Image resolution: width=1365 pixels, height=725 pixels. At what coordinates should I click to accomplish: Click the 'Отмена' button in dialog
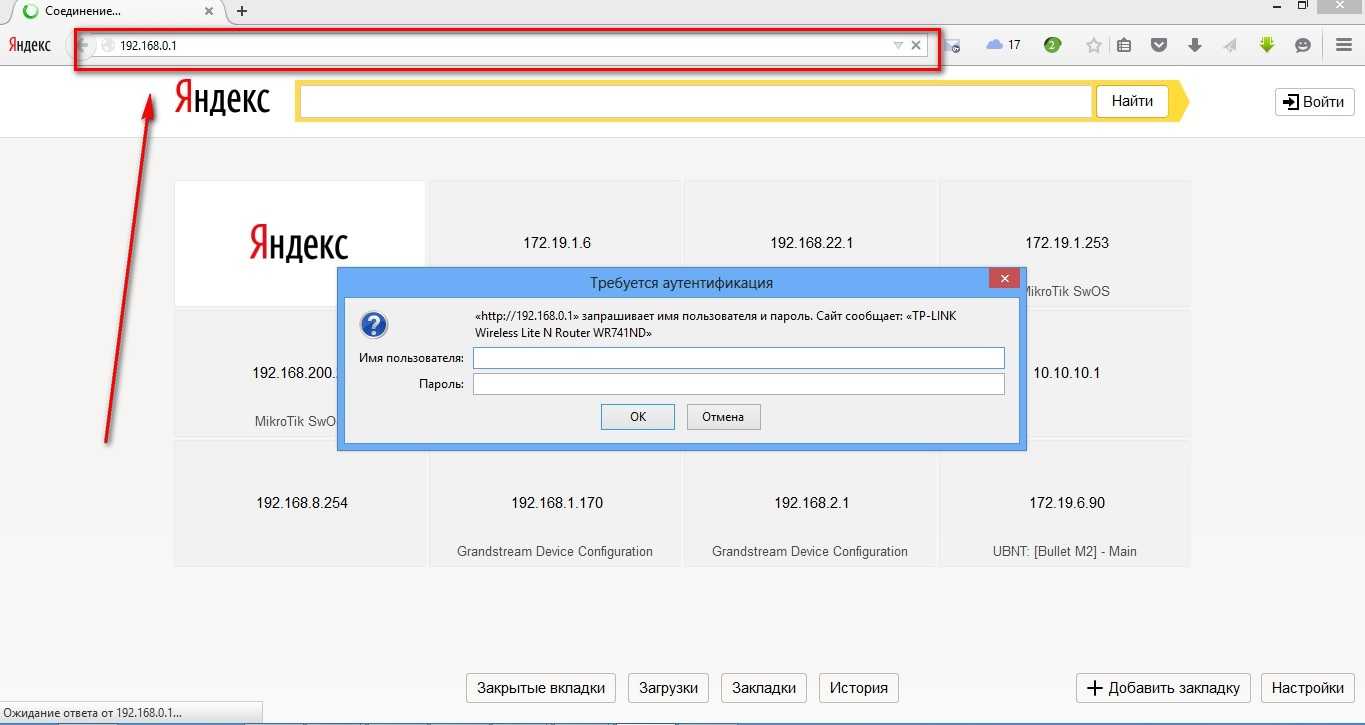(x=723, y=417)
